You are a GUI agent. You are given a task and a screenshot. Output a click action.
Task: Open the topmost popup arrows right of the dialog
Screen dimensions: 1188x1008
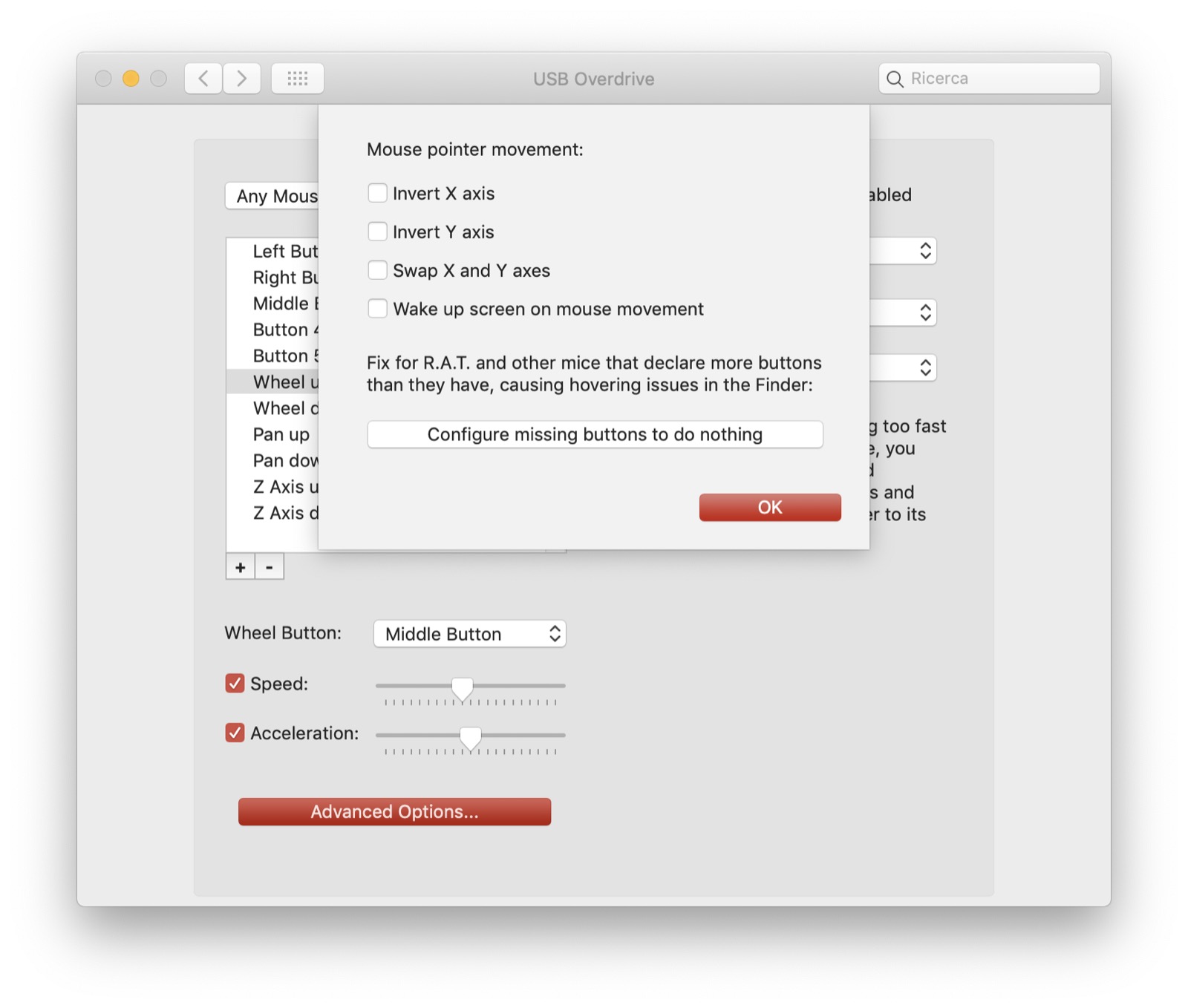tap(925, 251)
